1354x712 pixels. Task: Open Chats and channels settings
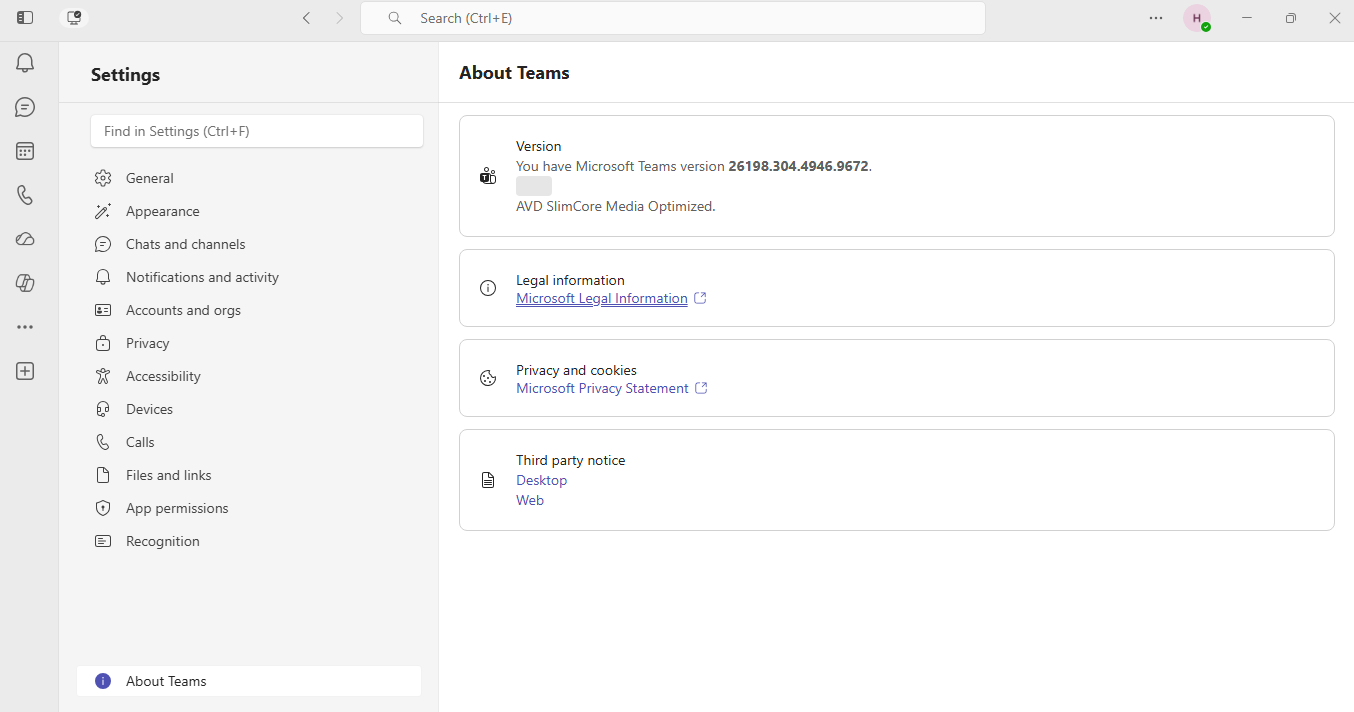coord(250,244)
